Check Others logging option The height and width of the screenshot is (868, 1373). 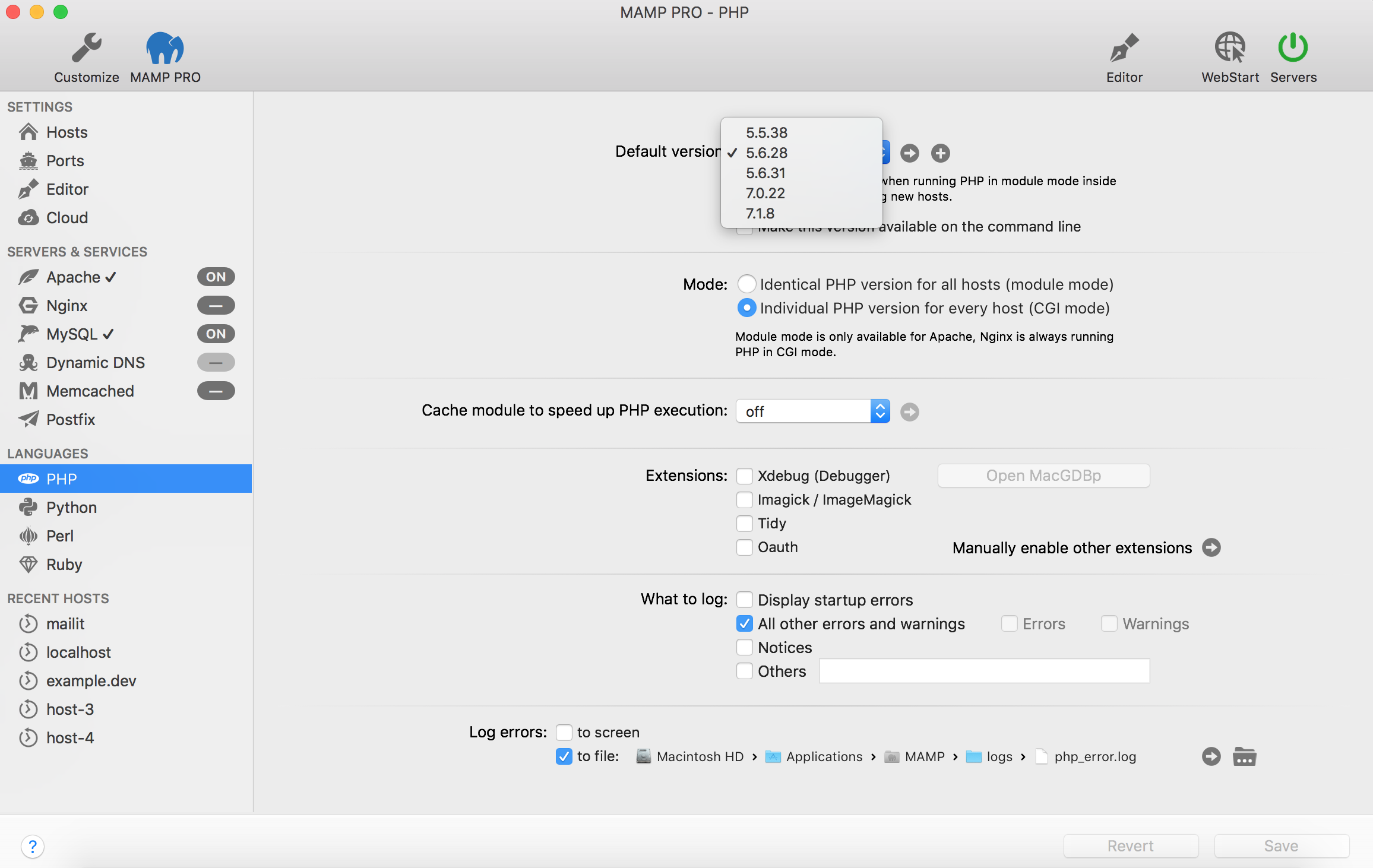(744, 671)
